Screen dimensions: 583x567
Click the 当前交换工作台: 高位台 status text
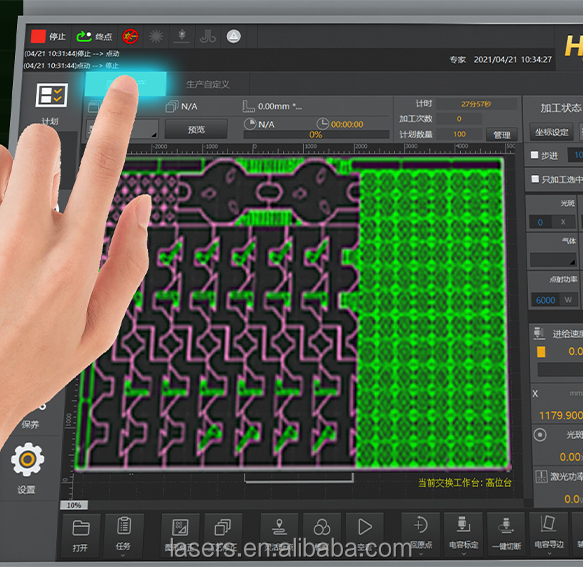click(x=465, y=483)
